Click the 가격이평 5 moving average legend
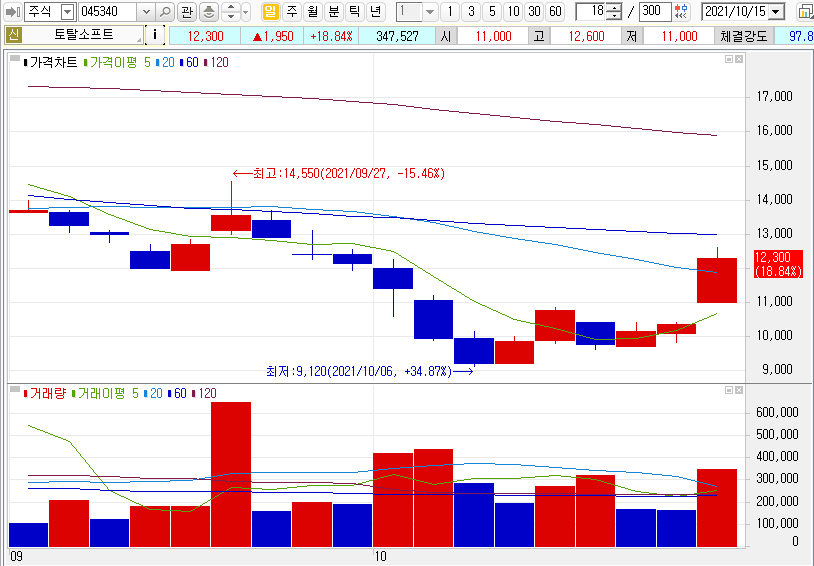This screenshot has height=566, width=814. [117, 62]
